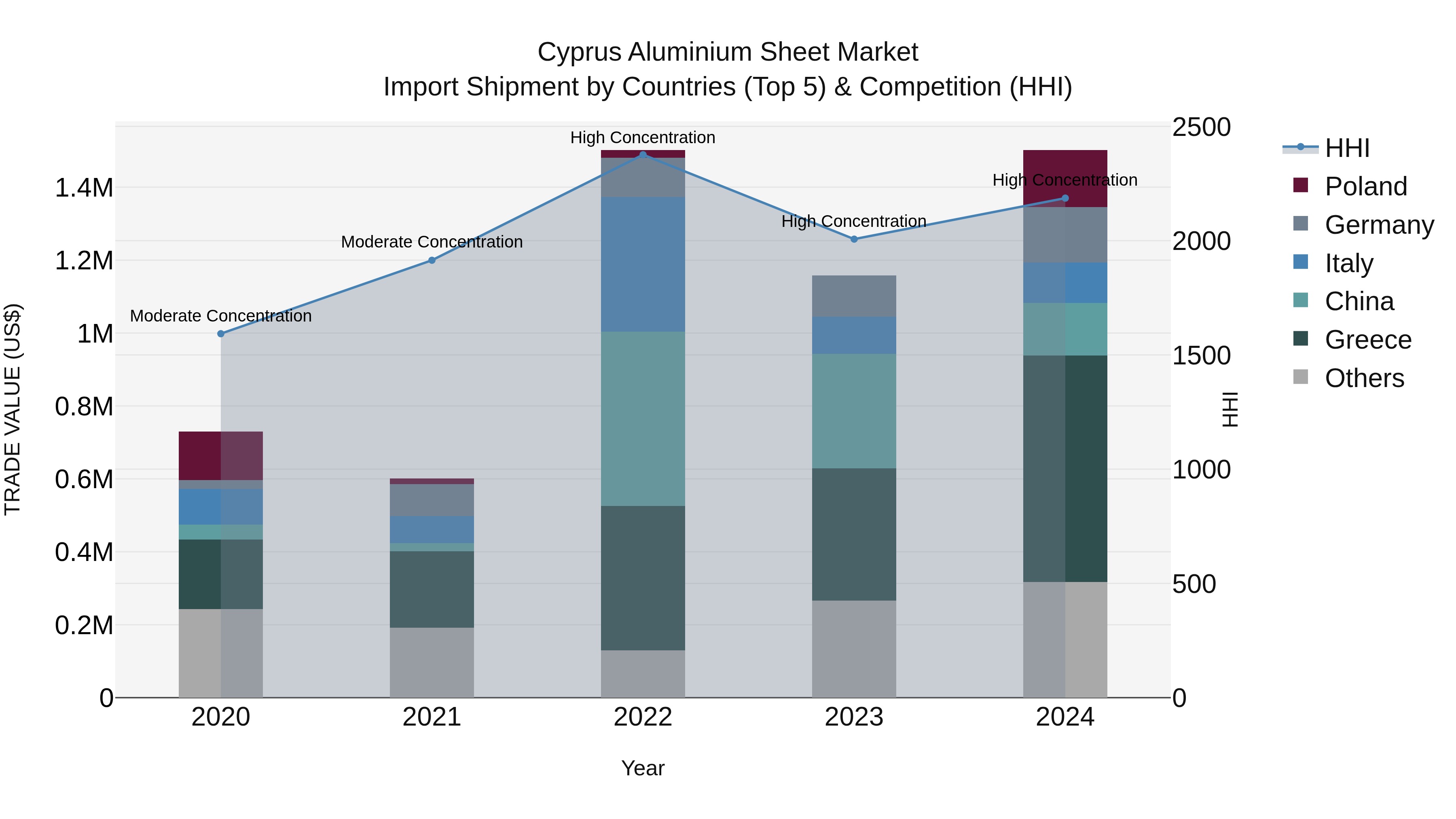Viewport: 1456px width, 819px height.
Task: Click the 2023 x-axis label
Action: 854,717
